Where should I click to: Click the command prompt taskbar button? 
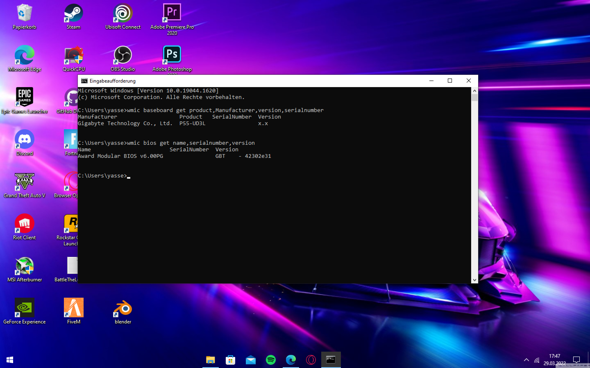[x=331, y=360]
